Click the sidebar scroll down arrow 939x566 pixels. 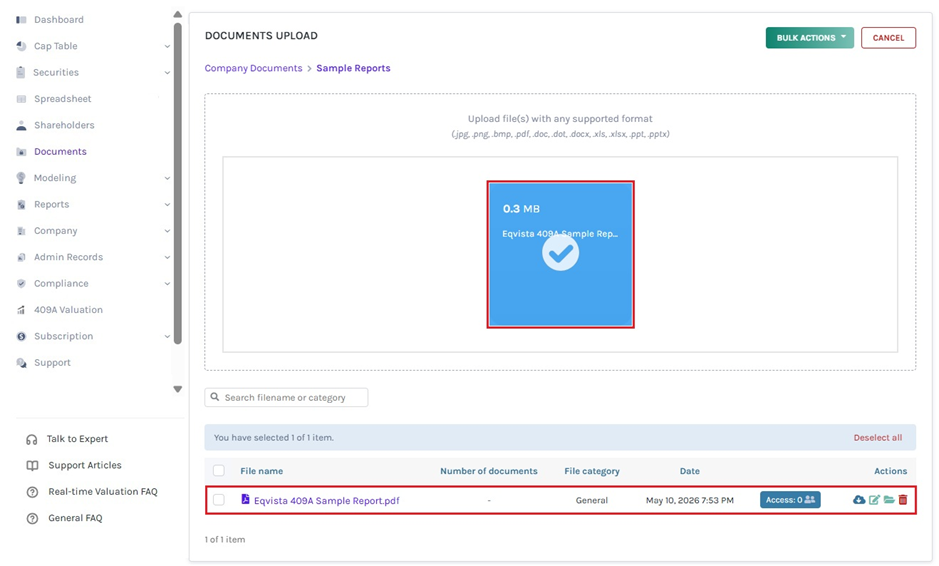click(x=177, y=389)
